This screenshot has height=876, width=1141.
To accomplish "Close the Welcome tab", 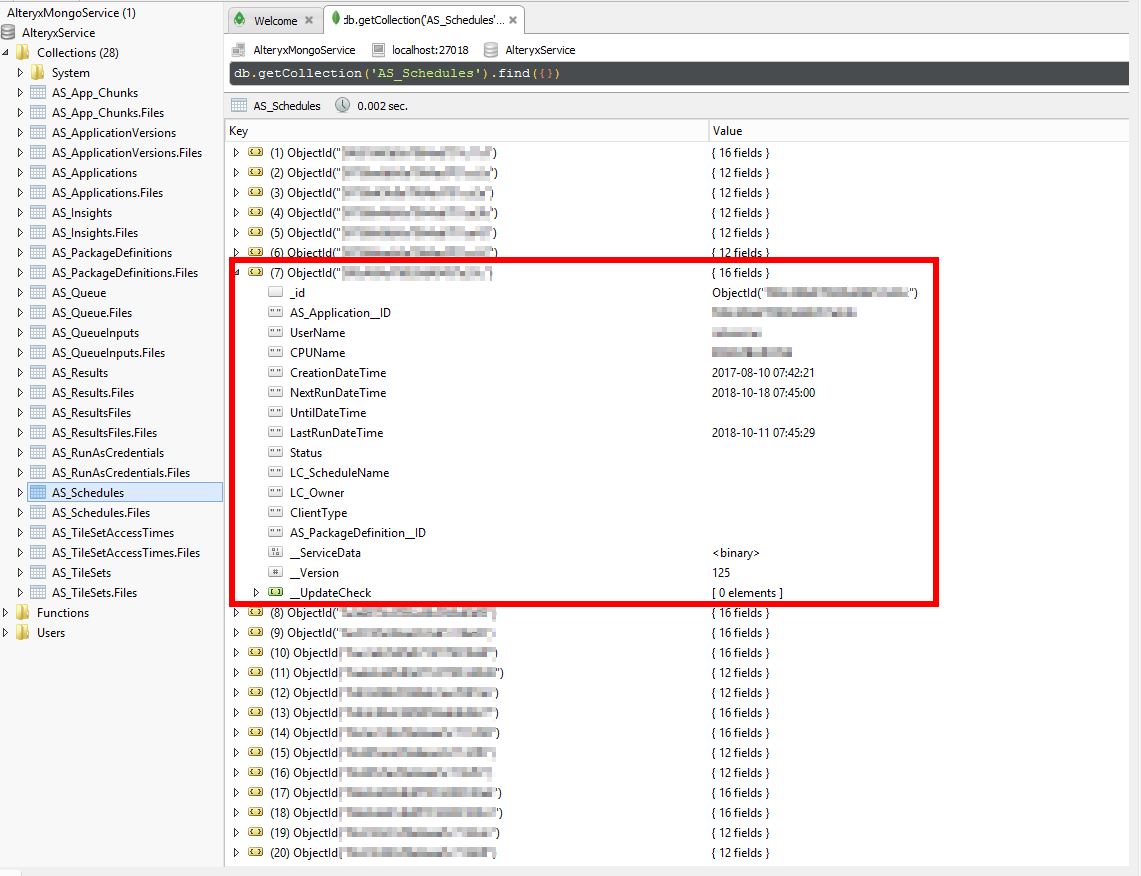I will (x=308, y=18).
